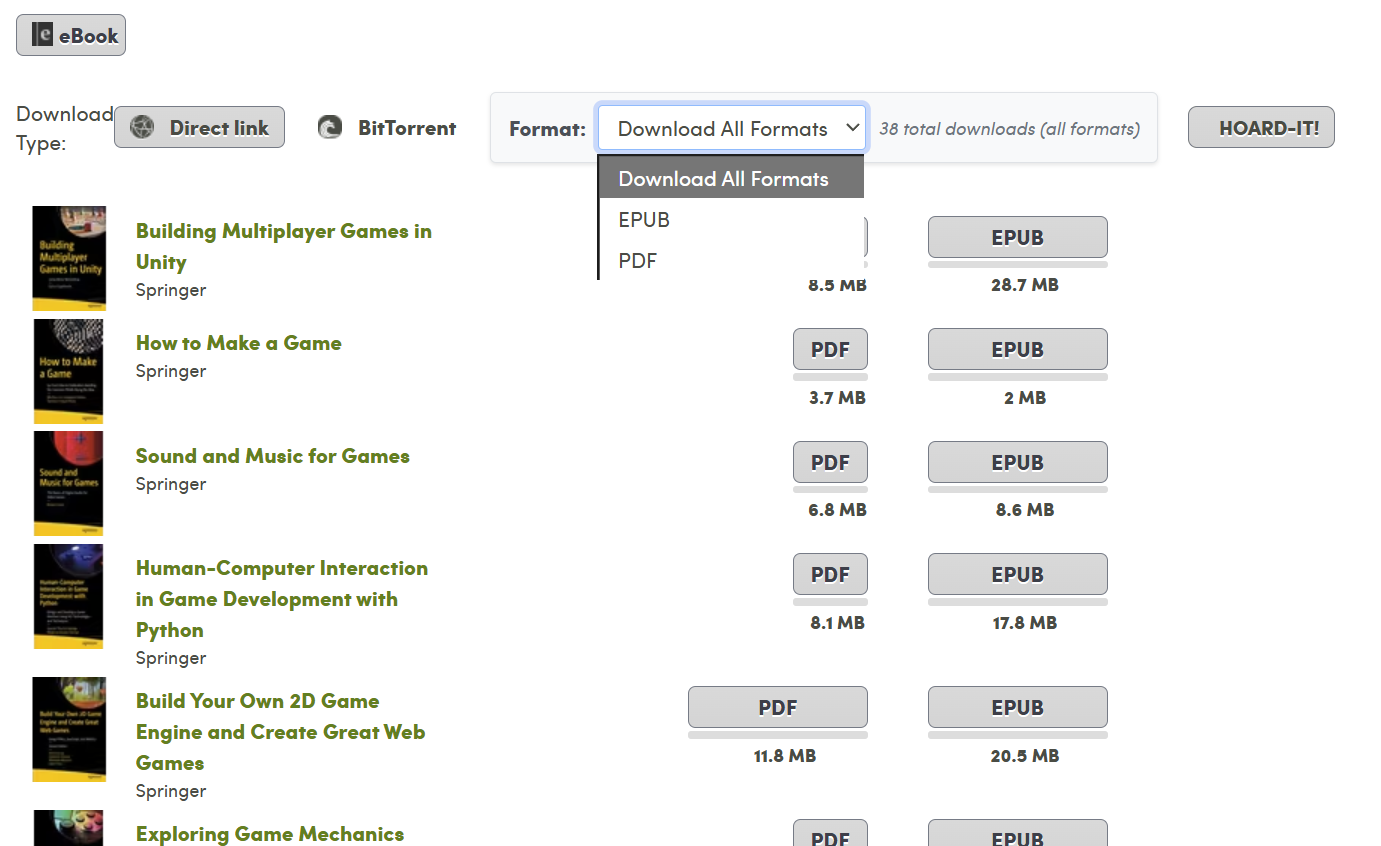Screen dimensions: 1381x846
Task: Download EPUB of Sound and Music for Games
Action: click(1017, 462)
